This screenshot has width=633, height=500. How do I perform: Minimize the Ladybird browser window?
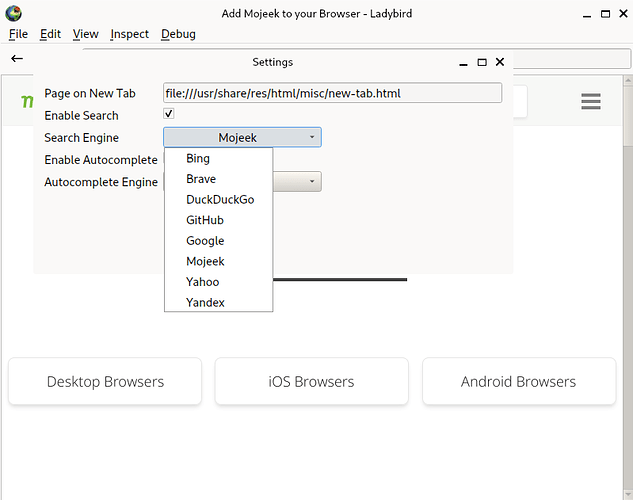(587, 15)
